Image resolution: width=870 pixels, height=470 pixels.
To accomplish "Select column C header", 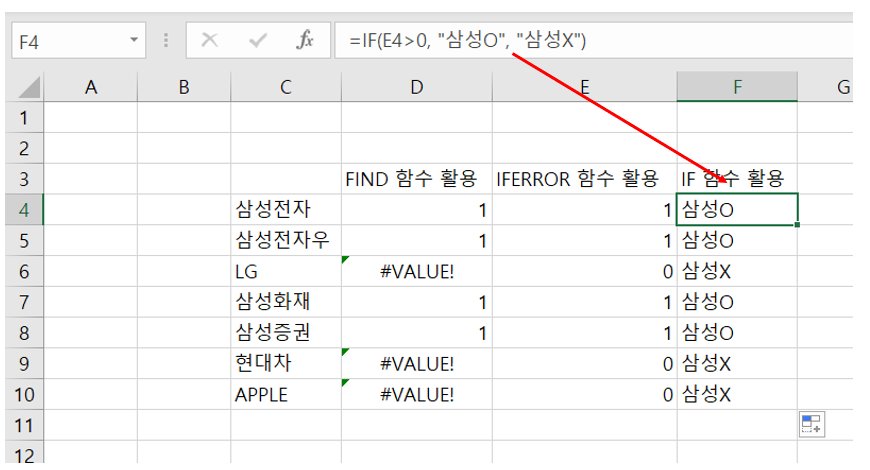I will pyautogui.click(x=286, y=87).
